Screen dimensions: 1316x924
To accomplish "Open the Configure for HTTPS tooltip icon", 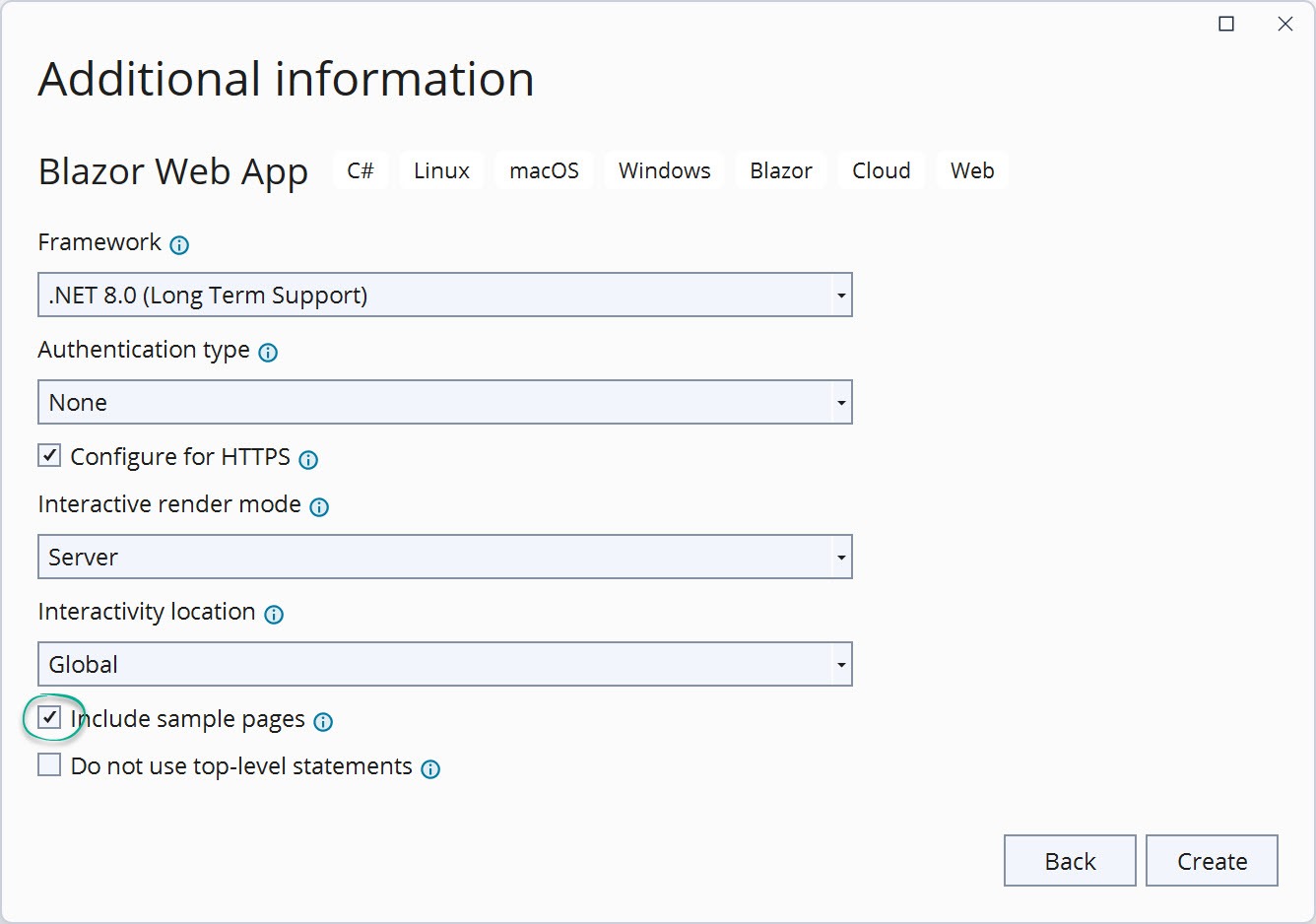I will 308,459.
